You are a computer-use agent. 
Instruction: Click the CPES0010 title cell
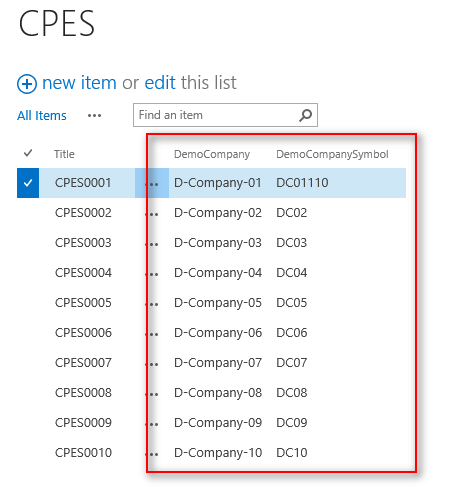tap(83, 453)
